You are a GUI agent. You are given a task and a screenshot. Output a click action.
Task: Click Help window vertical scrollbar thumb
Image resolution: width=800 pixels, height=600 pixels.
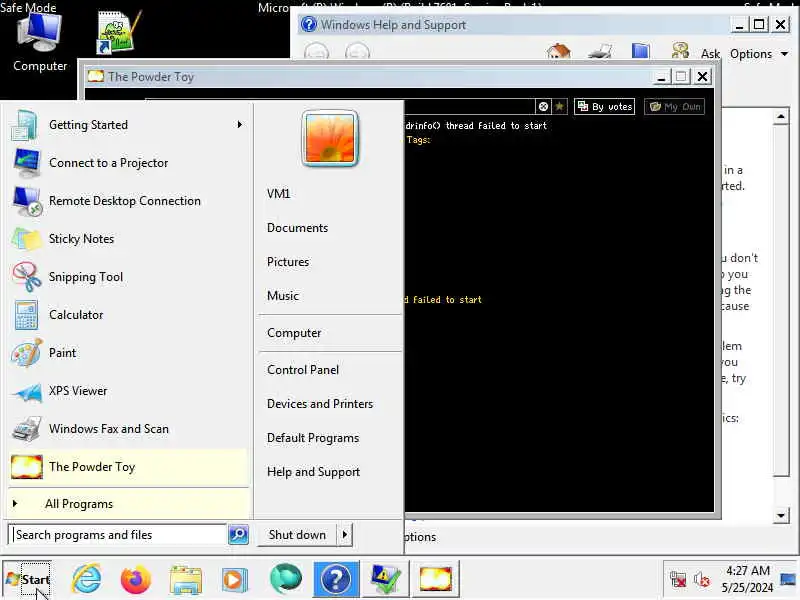[x=781, y=301]
